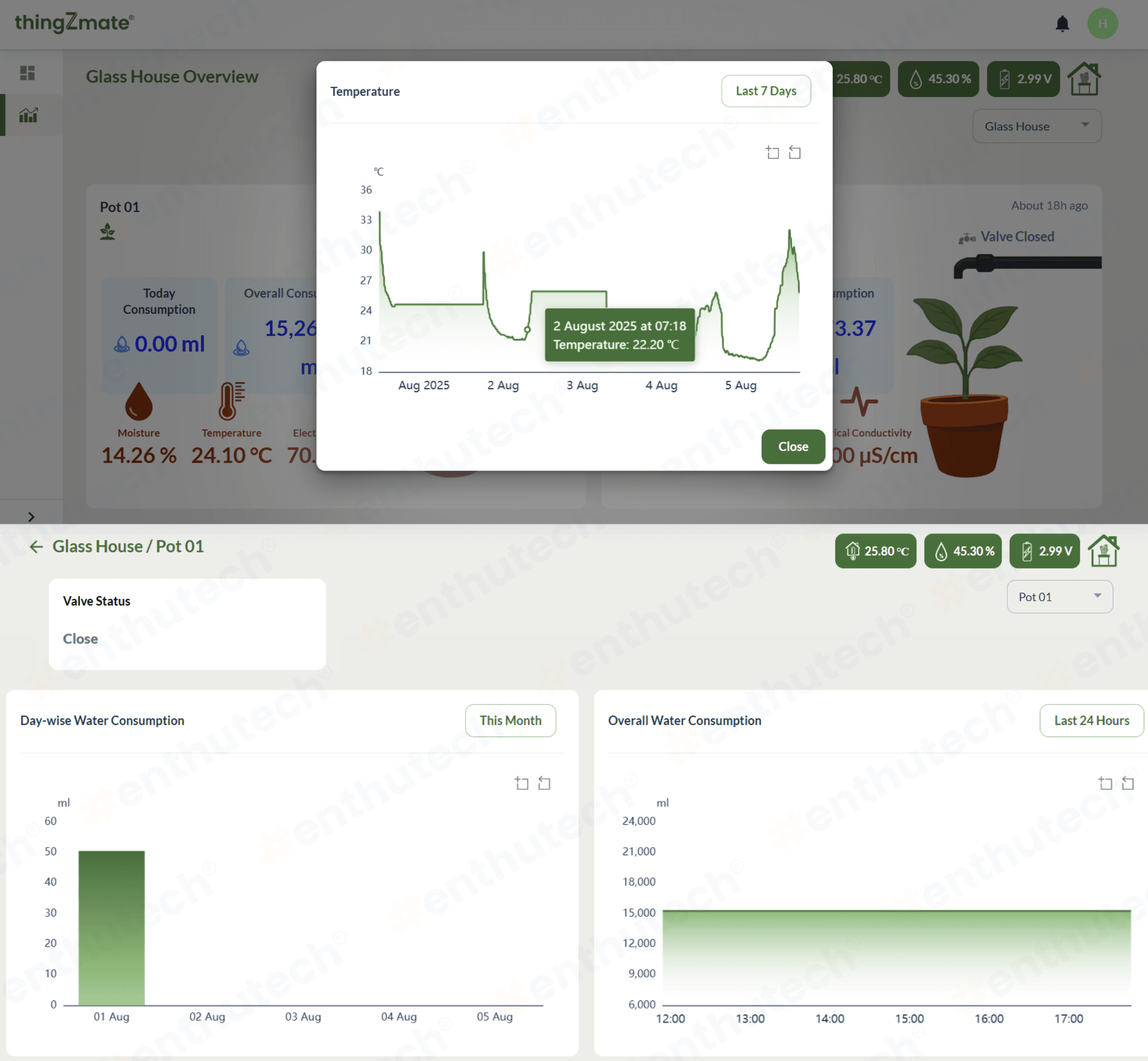Click the 01 Aug consumption bar
The image size is (1148, 1061).
click(111, 928)
